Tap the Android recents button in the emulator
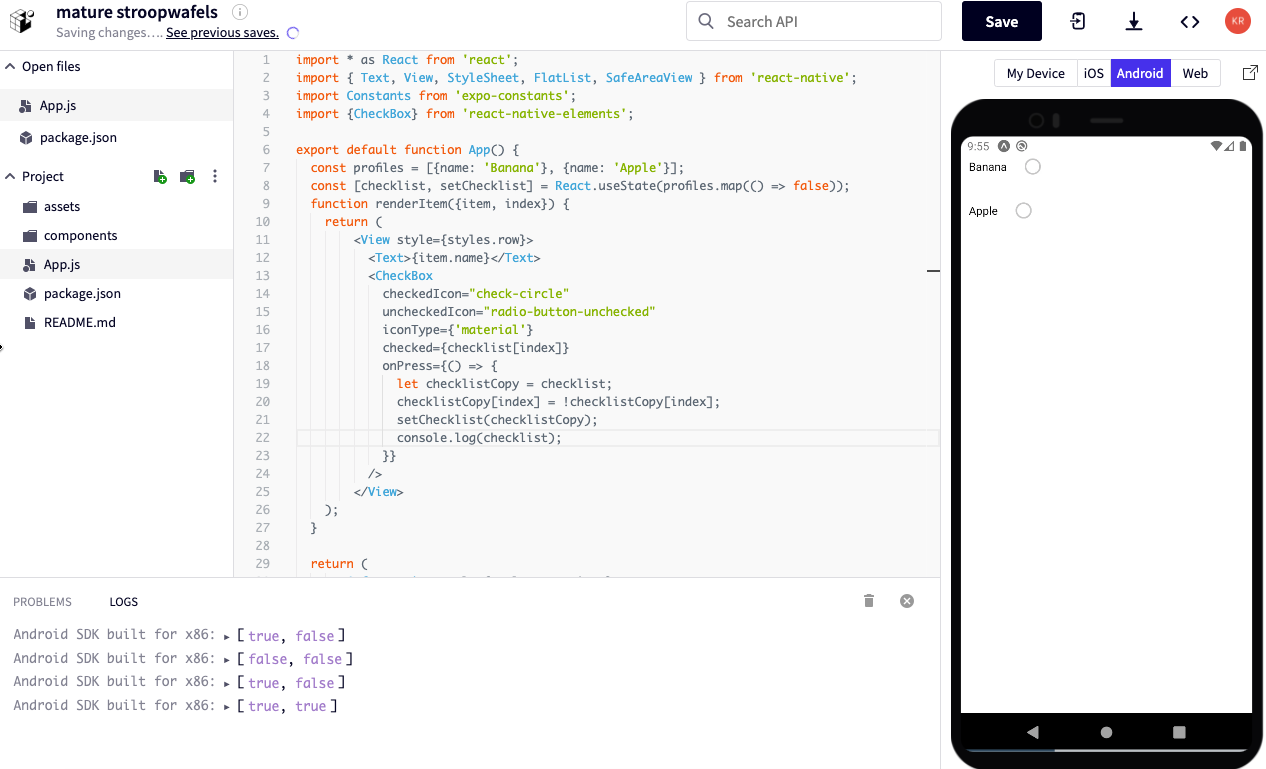The height and width of the screenshot is (769, 1266). [1179, 732]
